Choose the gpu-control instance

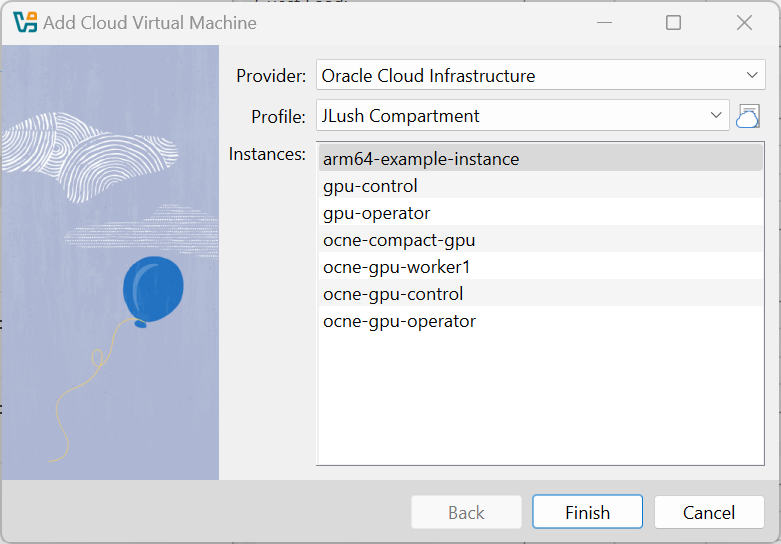(x=371, y=186)
